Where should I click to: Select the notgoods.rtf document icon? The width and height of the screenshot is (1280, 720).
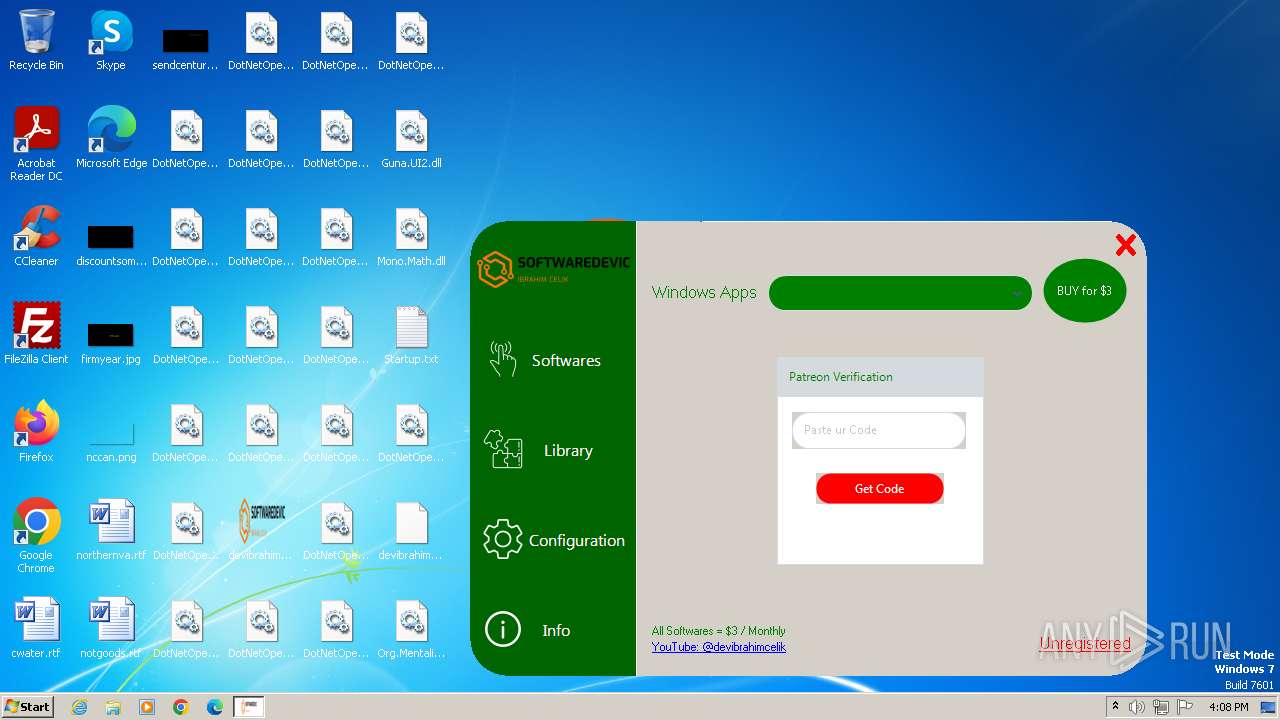111,628
